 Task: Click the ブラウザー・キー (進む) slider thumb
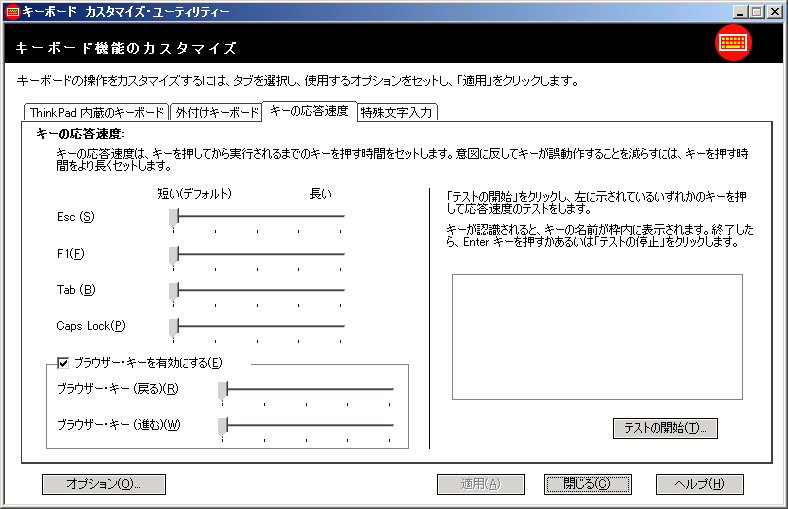click(x=224, y=424)
